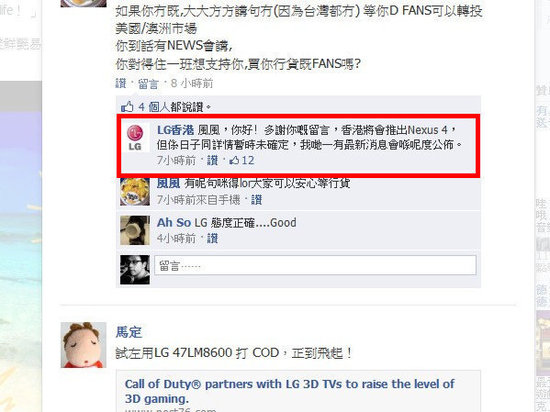Click thumbs-up count 12 on LG reply
550x412 pixels.
(x=241, y=161)
